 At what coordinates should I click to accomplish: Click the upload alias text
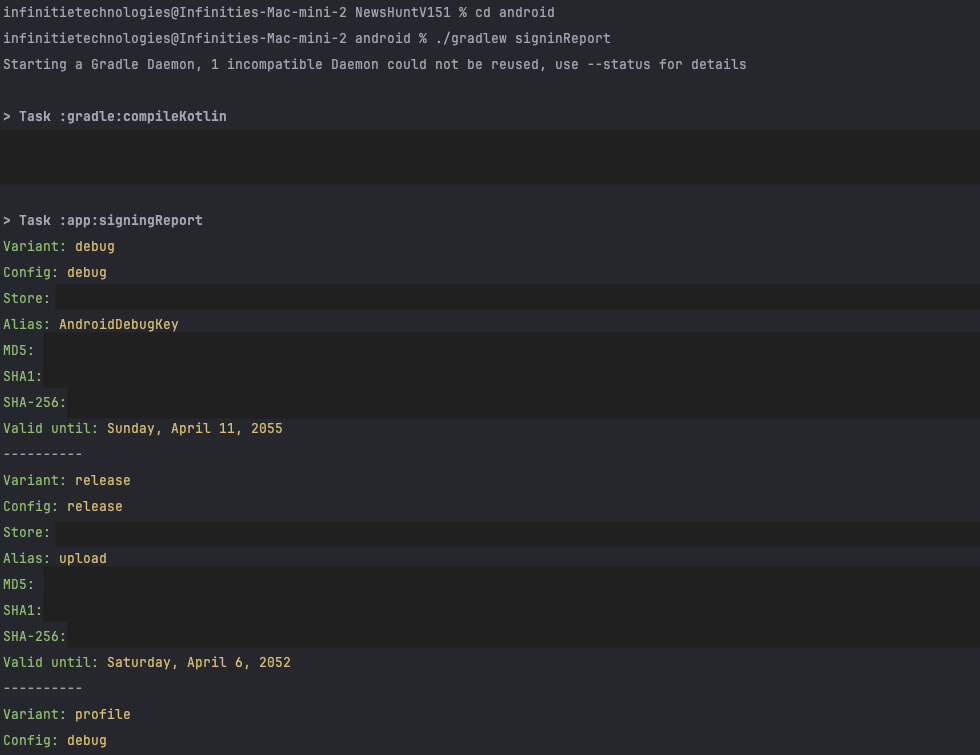click(x=83, y=558)
